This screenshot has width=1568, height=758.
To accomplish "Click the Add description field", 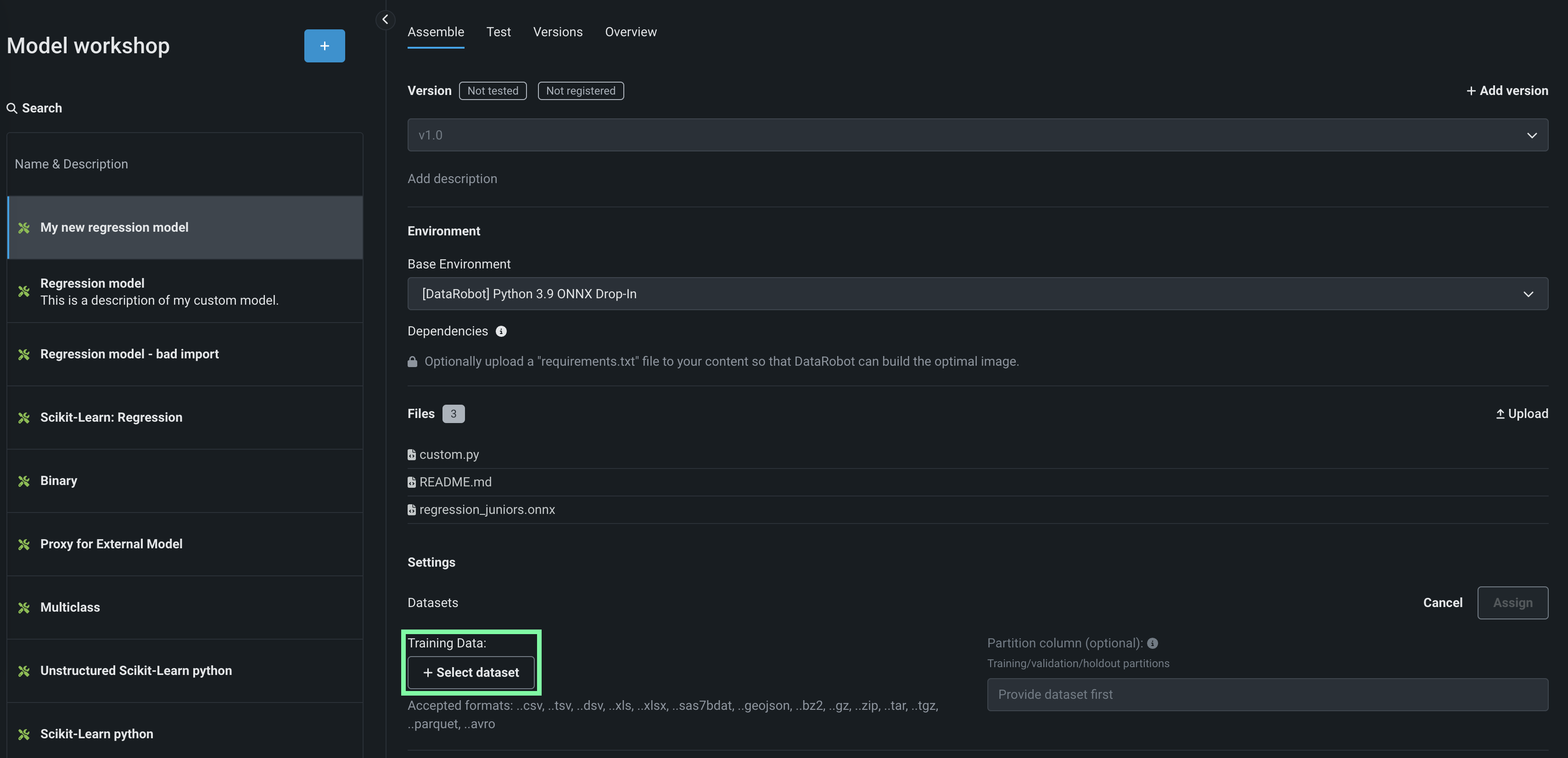I will tap(452, 179).
